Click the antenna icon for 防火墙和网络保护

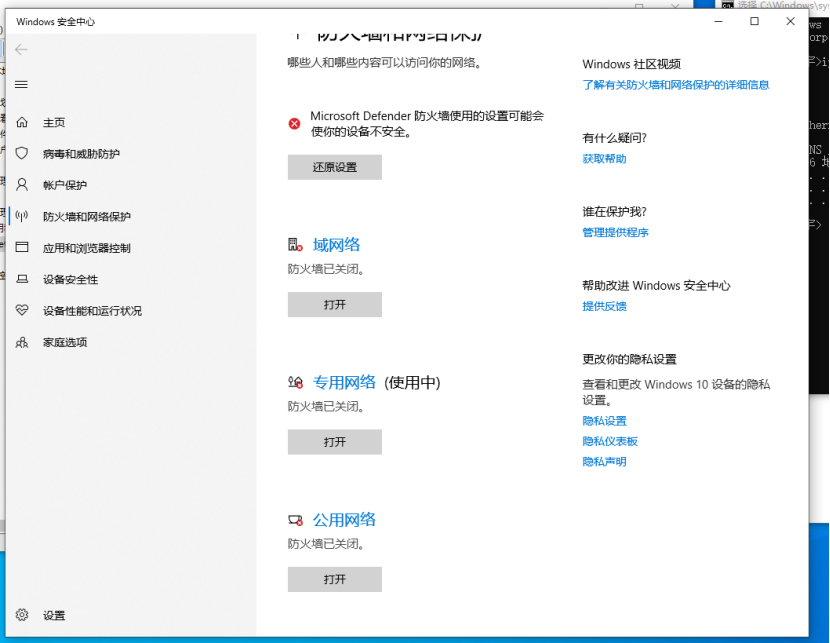tap(22, 216)
